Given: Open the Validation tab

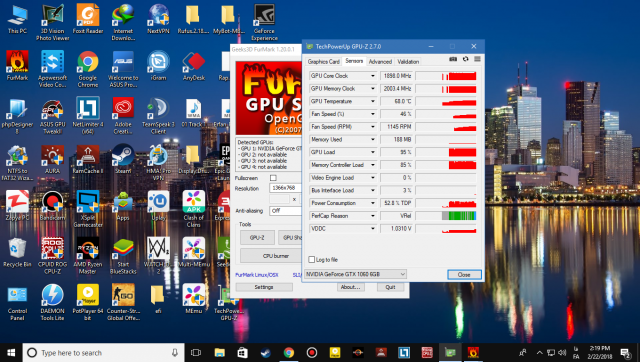Looking at the screenshot, I should click(408, 62).
